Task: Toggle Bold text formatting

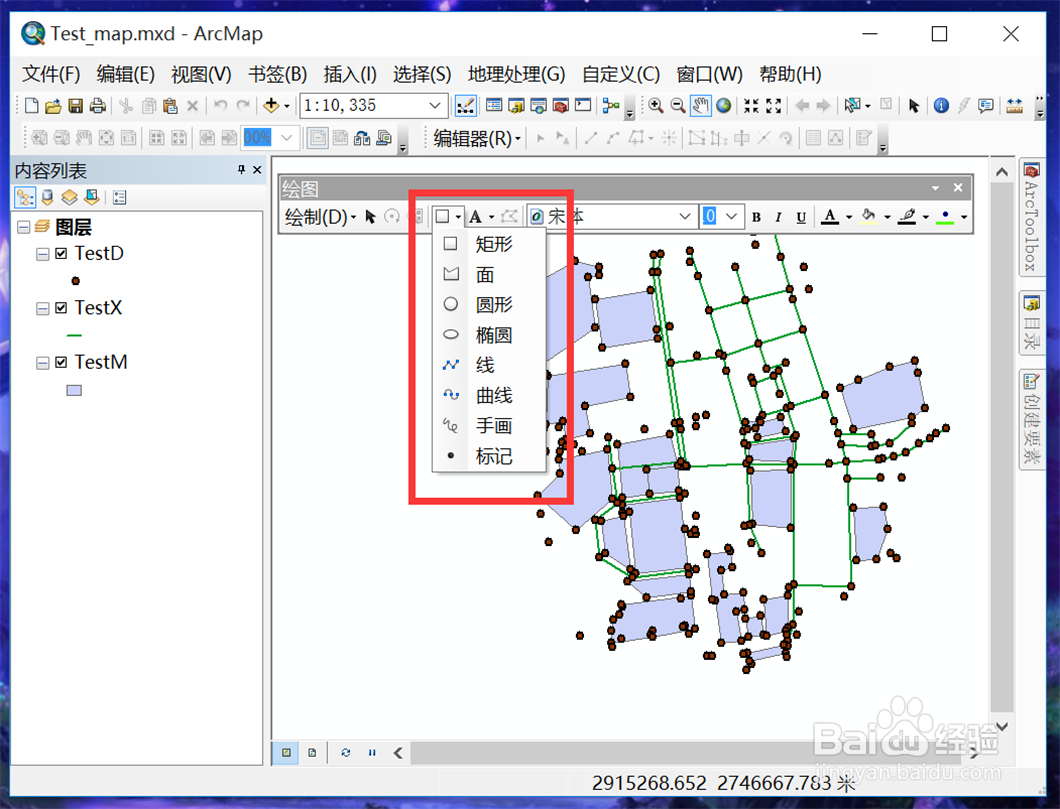Action: tap(756, 217)
